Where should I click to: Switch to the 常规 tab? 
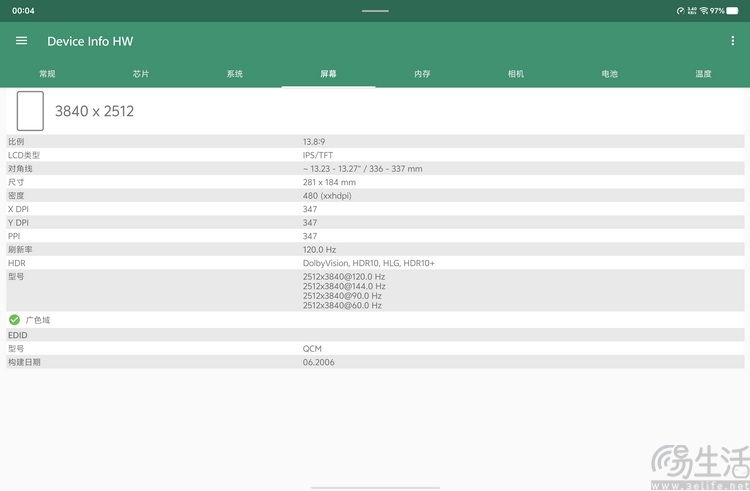(x=47, y=74)
